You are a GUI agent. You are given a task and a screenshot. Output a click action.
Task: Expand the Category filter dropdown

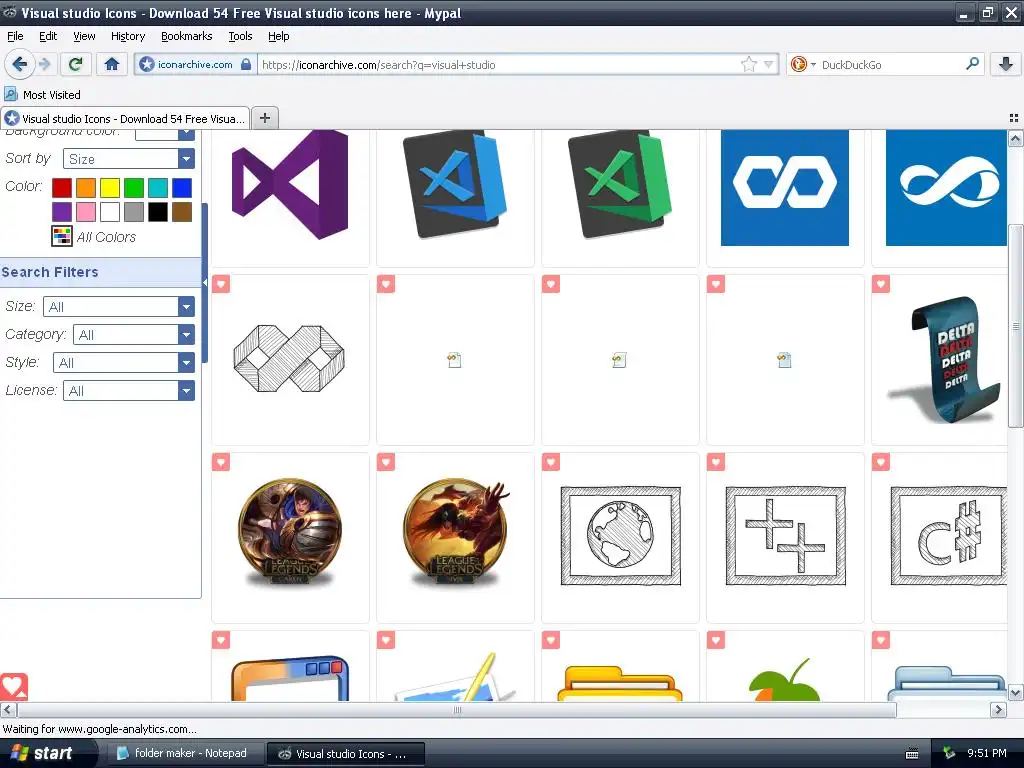(134, 334)
